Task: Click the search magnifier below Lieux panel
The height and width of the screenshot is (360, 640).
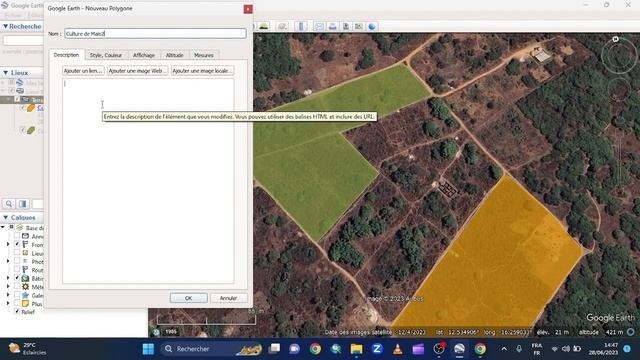Action: point(9,204)
